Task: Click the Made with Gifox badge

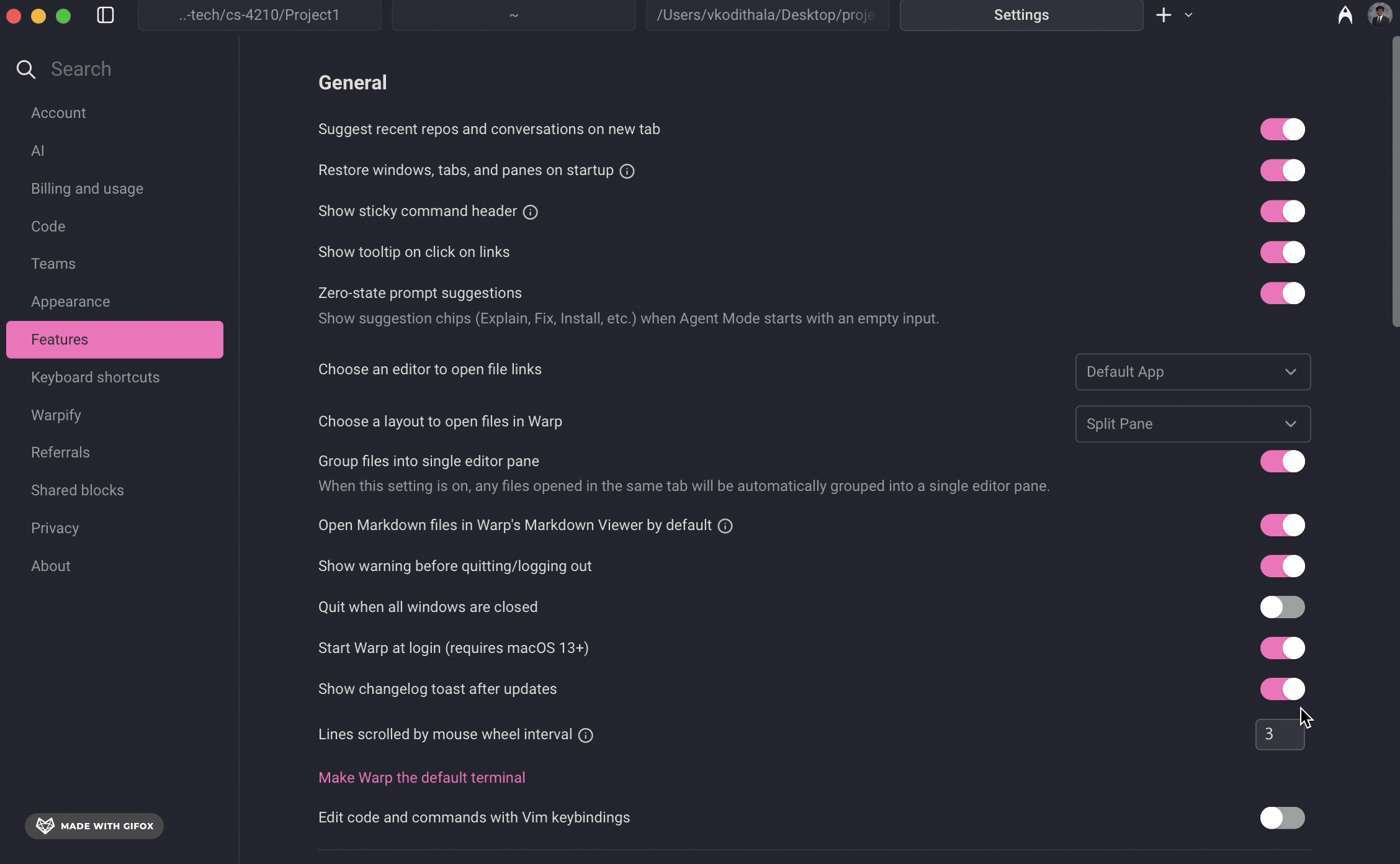Action: pos(94,826)
